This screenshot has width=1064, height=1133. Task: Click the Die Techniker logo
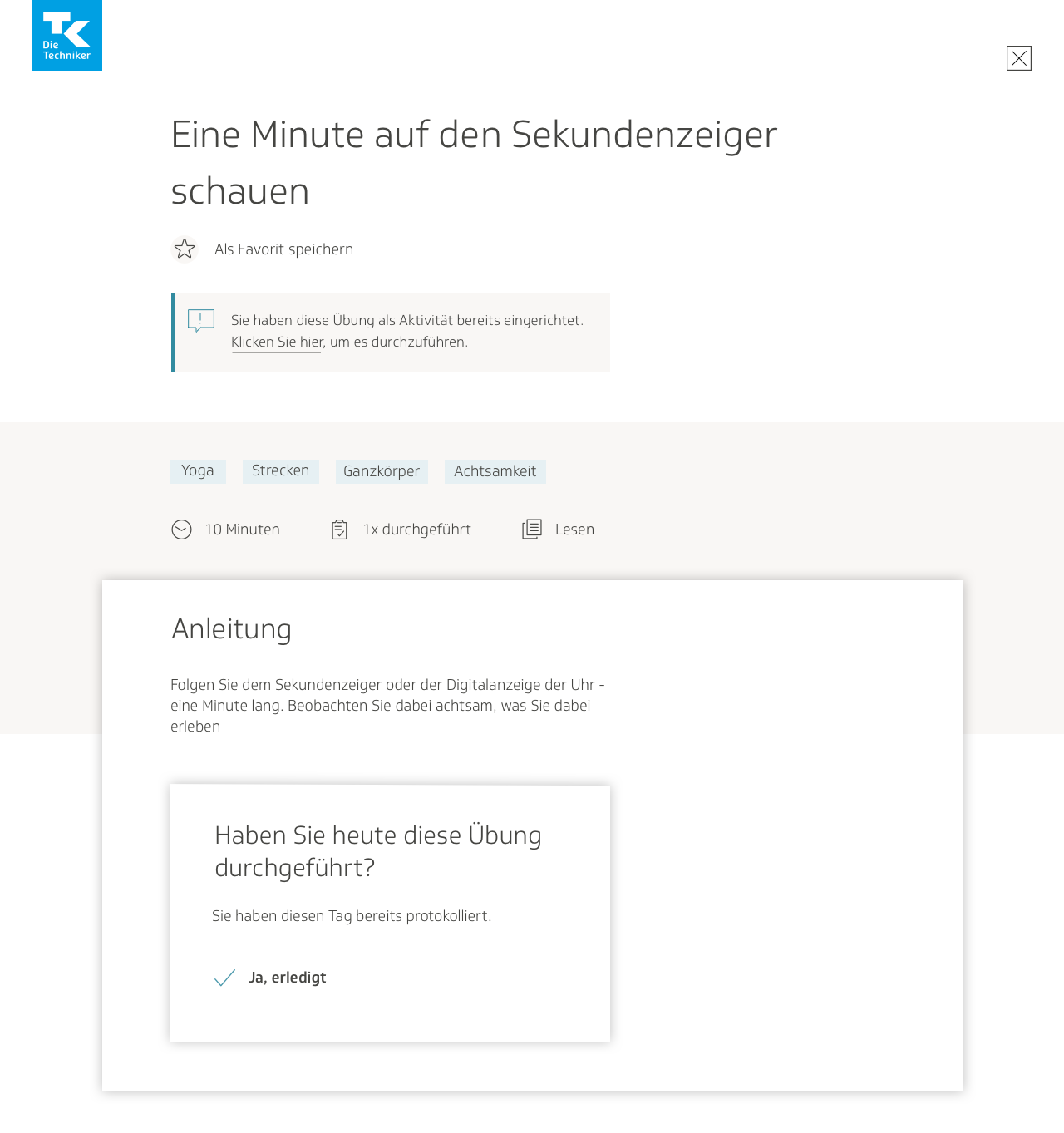click(66, 35)
